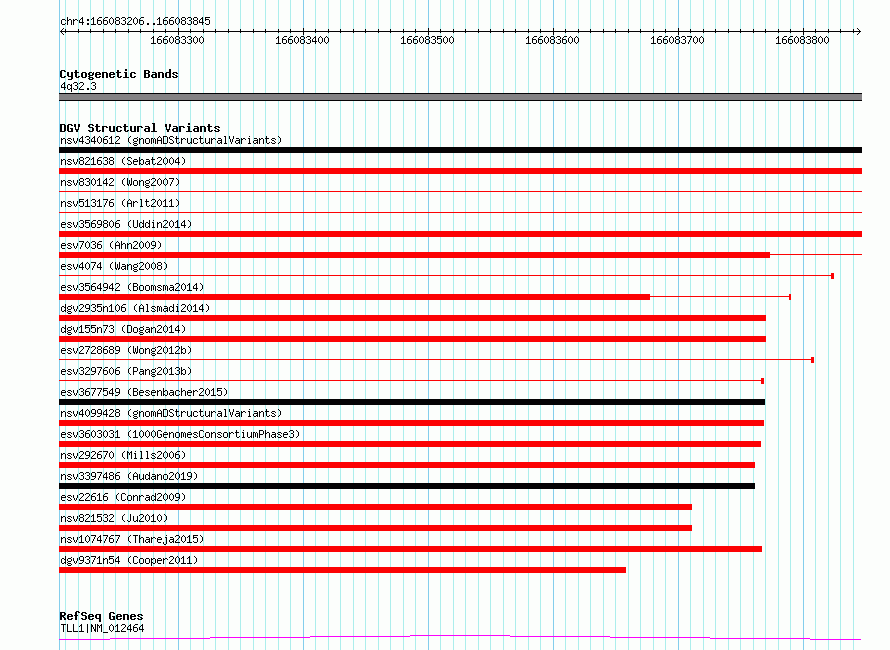Open variant esv3564942 (Boomsma2014) label

(132, 287)
